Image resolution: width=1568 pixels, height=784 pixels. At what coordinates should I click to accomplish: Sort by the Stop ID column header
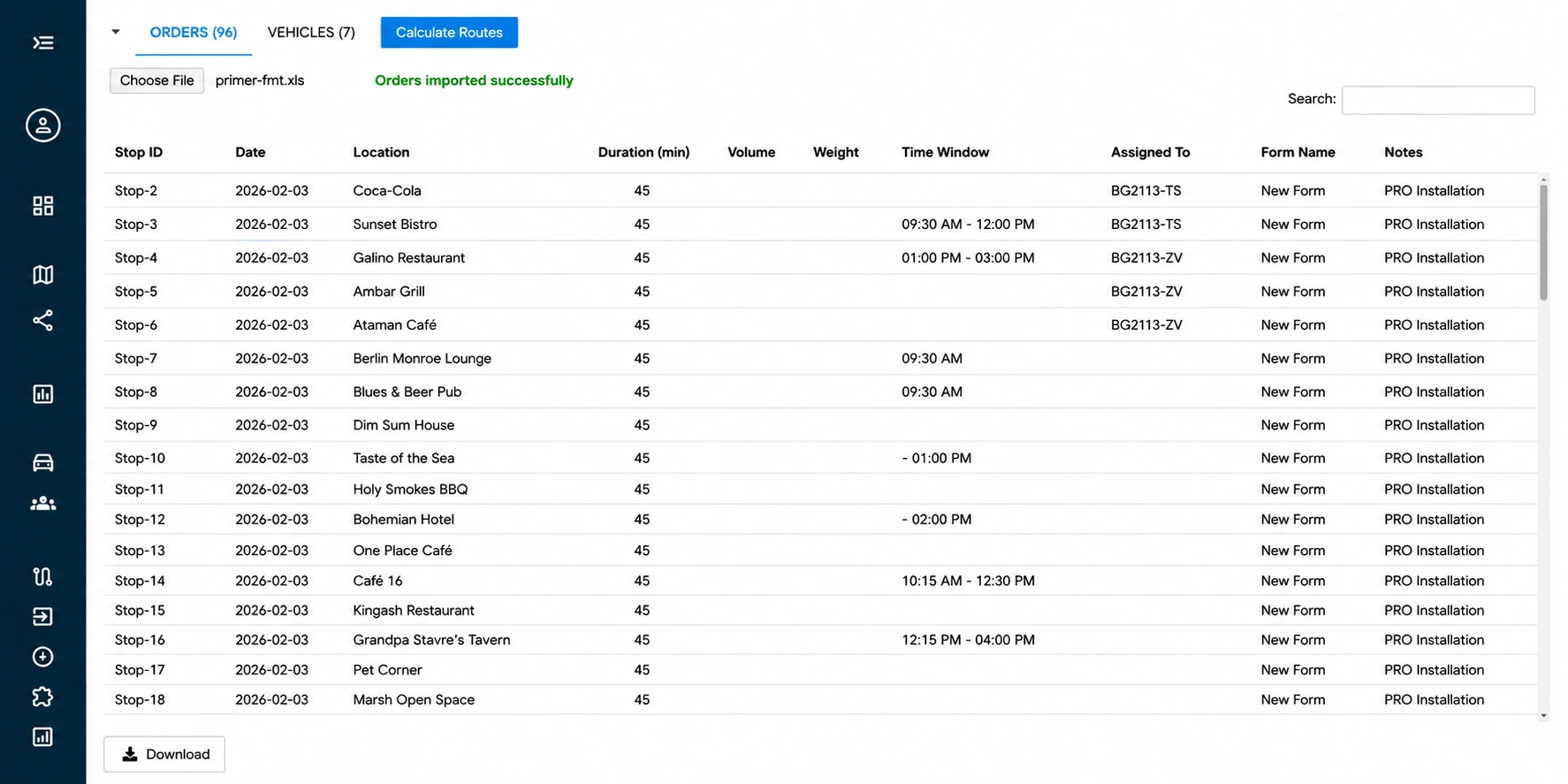click(139, 152)
